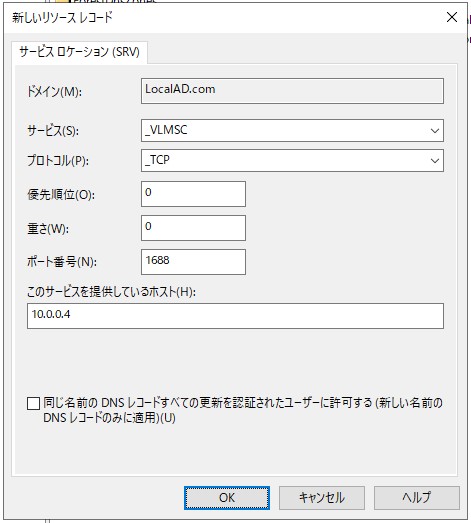Viewport: 471px width, 523px height.
Task: Open the サービス dropdown arrow
Action: (x=435, y=130)
